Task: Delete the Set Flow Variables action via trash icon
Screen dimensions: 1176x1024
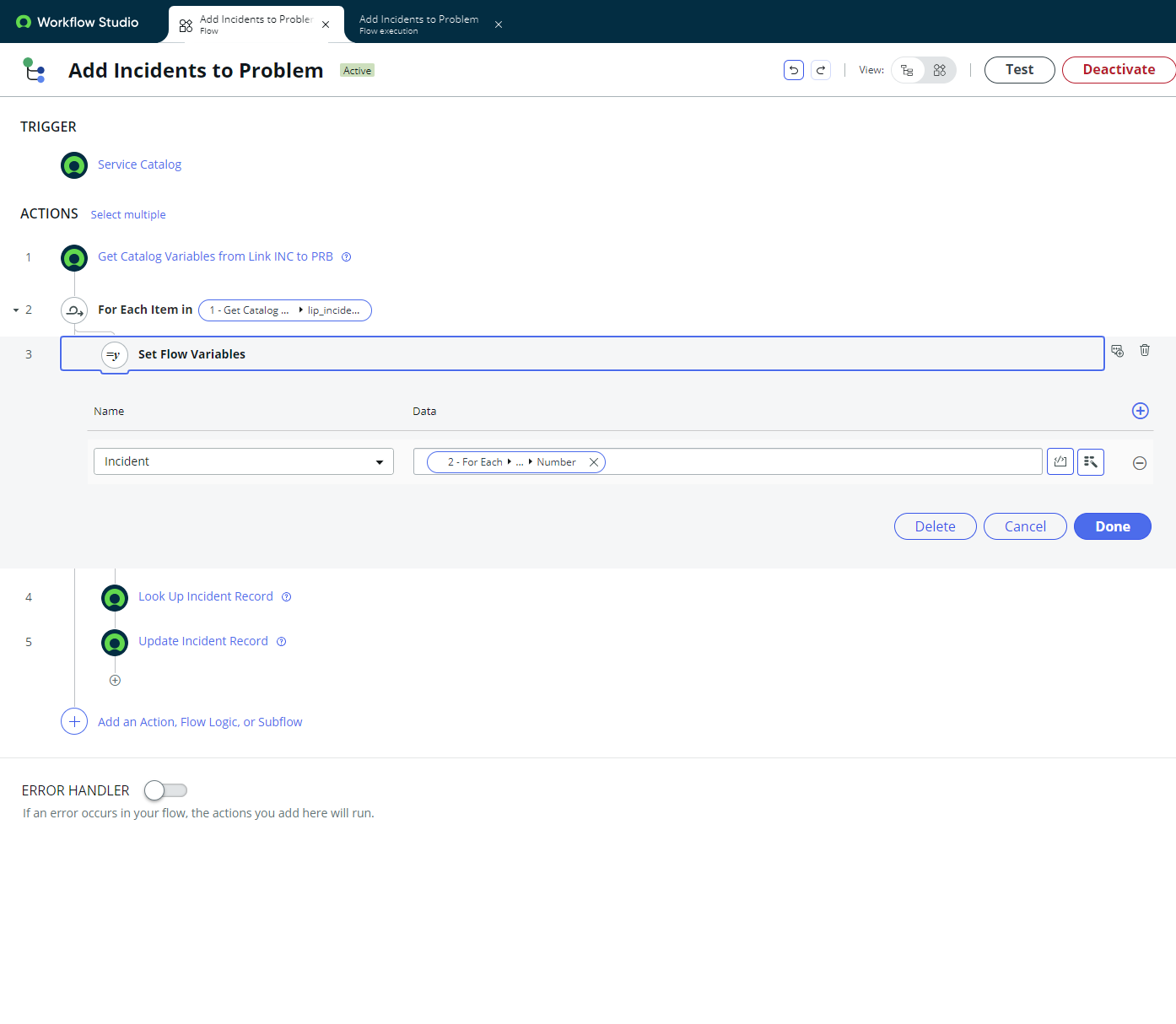Action: pos(1145,350)
